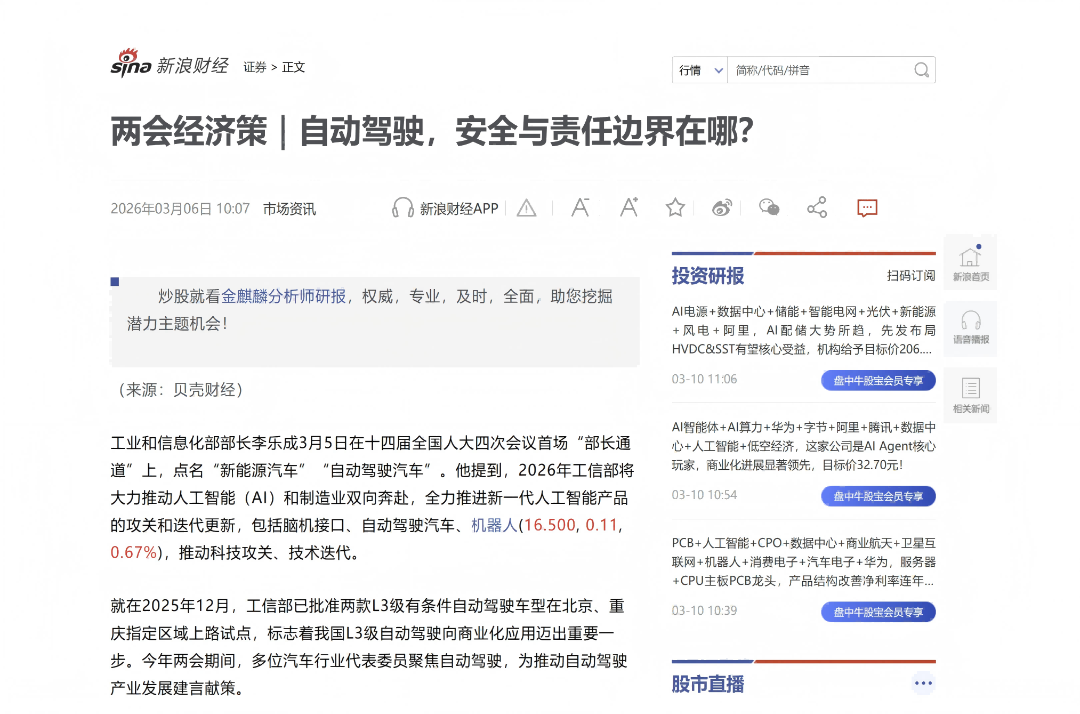Screen dimensions: 1080x714
Task: Click the 新浪财经APP text link
Action: point(459,209)
